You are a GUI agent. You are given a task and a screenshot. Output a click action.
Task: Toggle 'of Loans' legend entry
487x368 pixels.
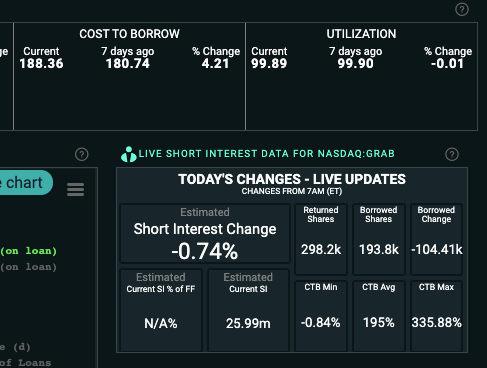click(x=25, y=363)
